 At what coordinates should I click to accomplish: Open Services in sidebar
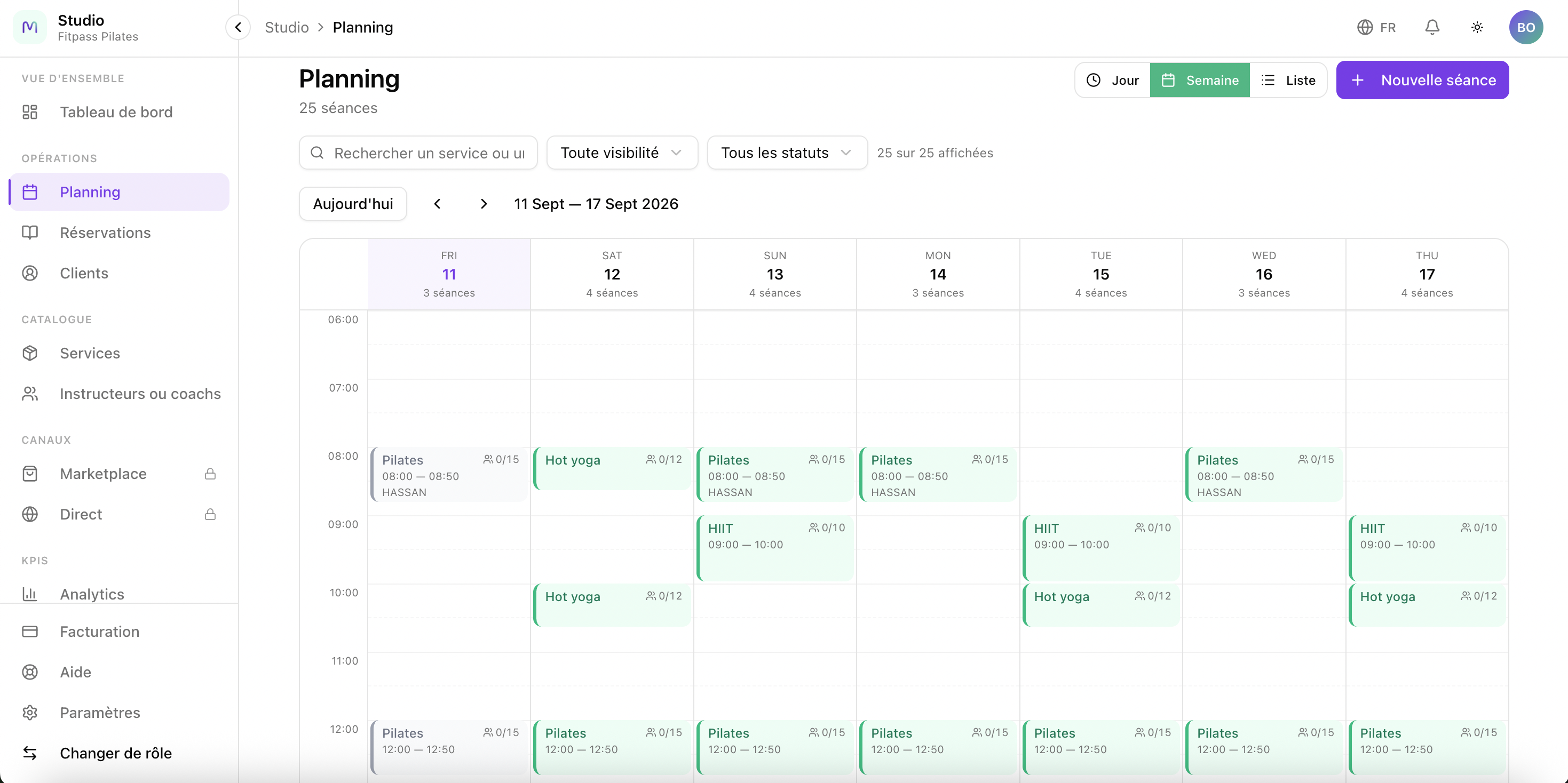pos(120,354)
